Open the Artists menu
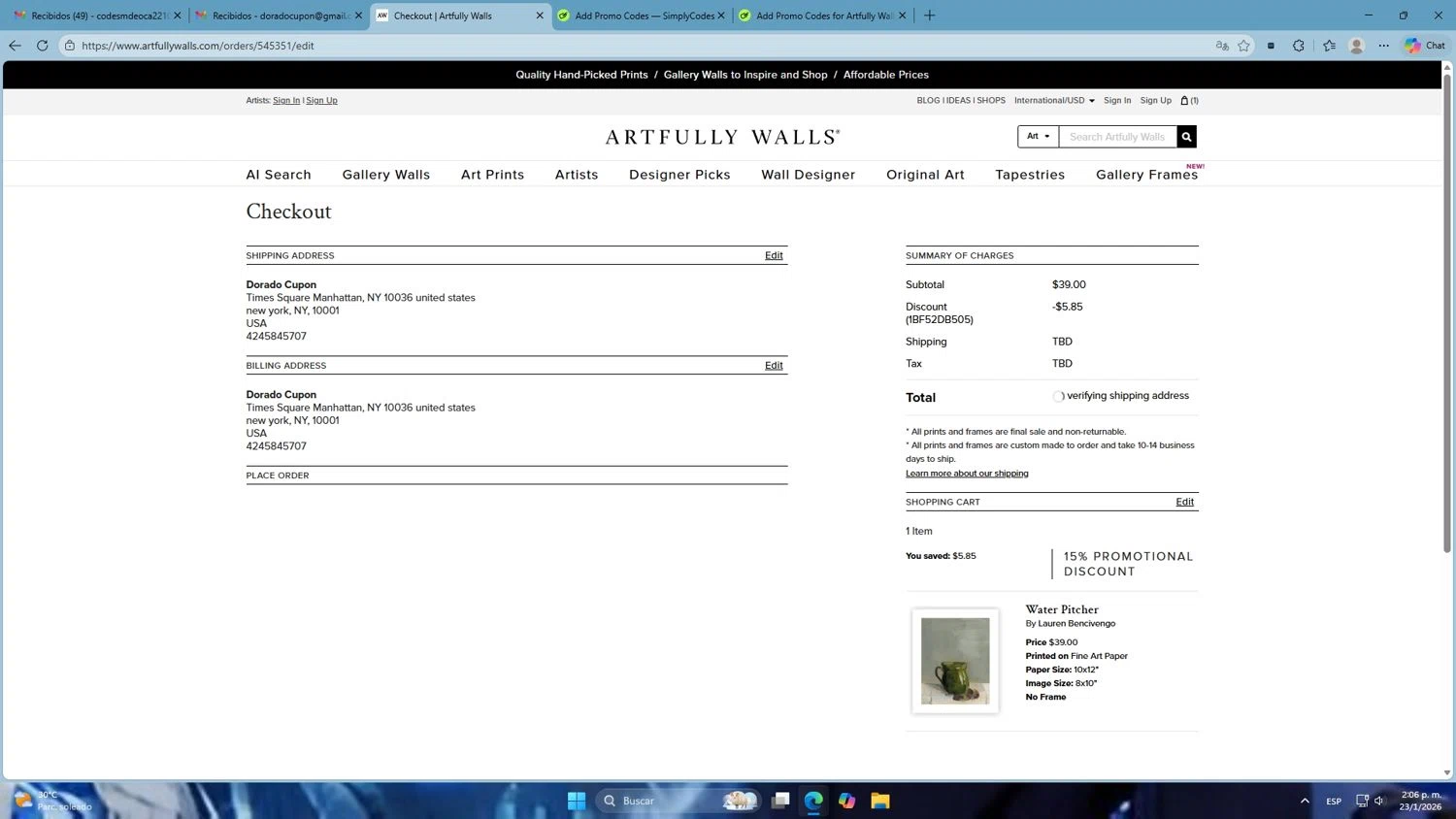This screenshot has width=1456, height=819. (577, 175)
